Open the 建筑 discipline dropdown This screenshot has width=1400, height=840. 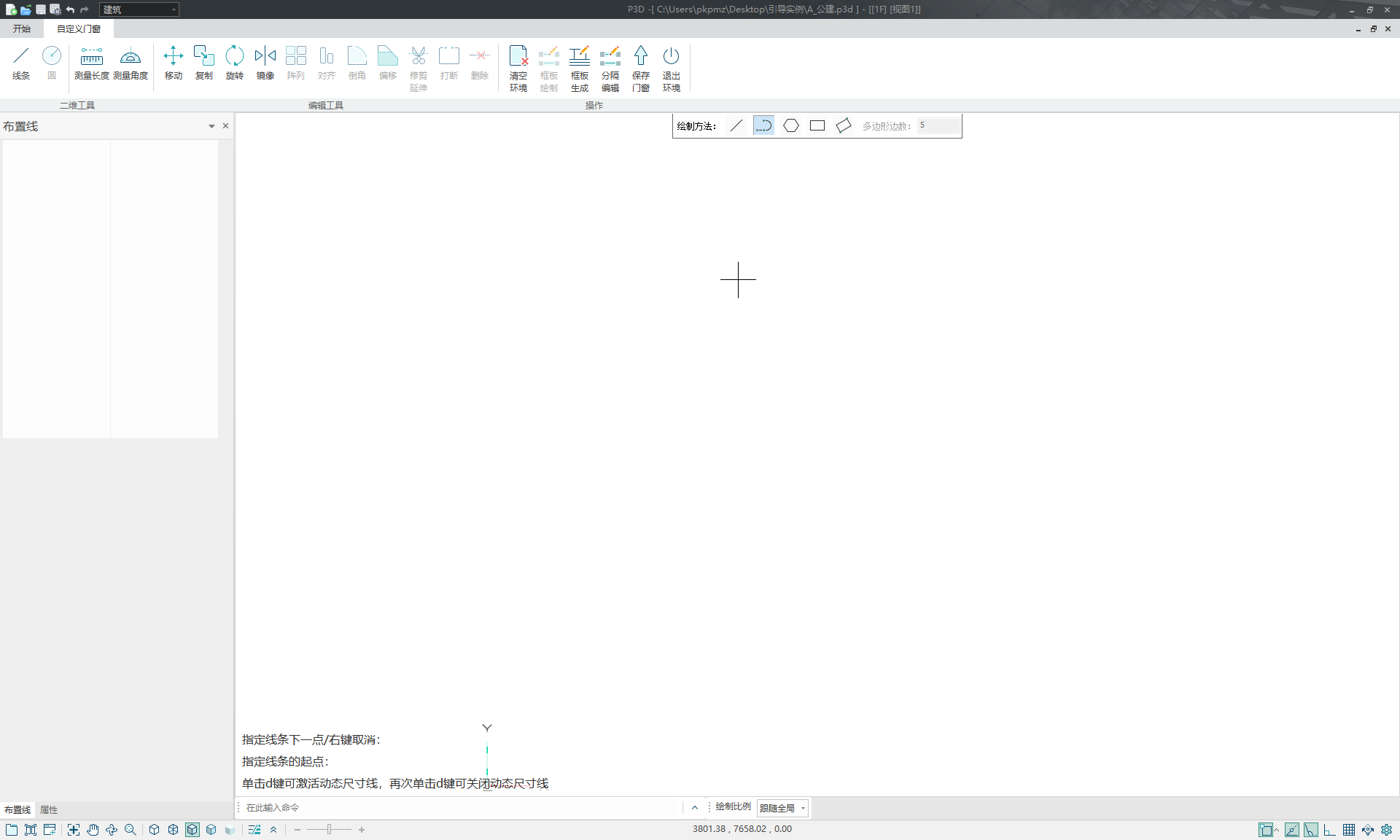tap(139, 9)
